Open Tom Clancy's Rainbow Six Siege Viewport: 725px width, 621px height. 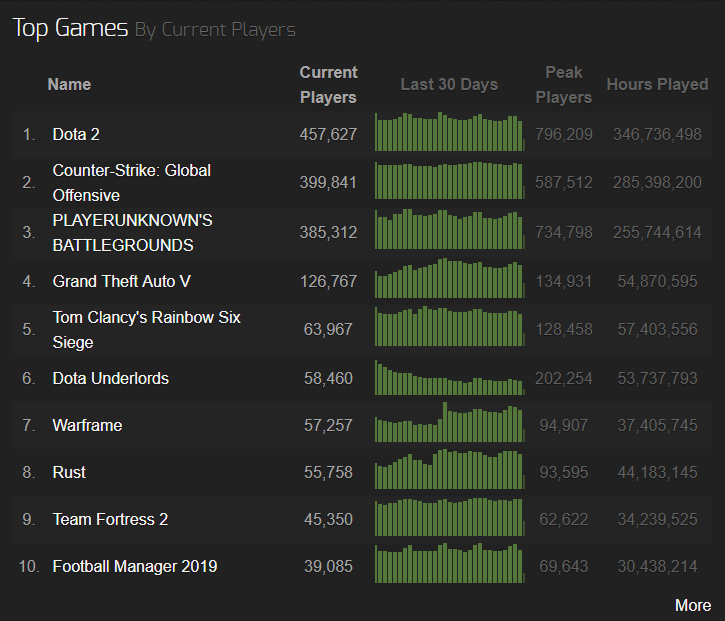pyautogui.click(x=146, y=329)
